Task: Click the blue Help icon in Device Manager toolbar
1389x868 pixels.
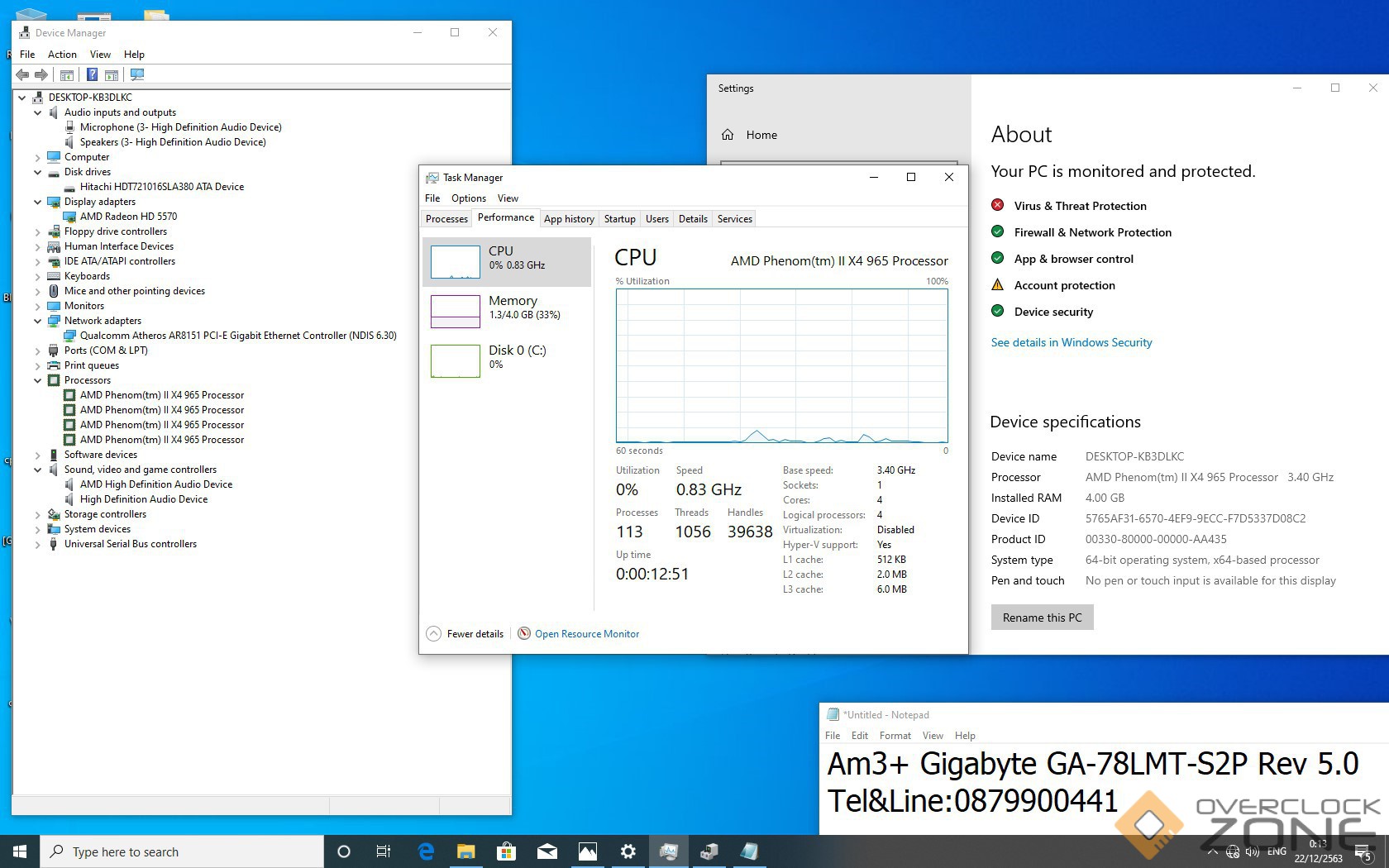Action: pyautogui.click(x=92, y=74)
